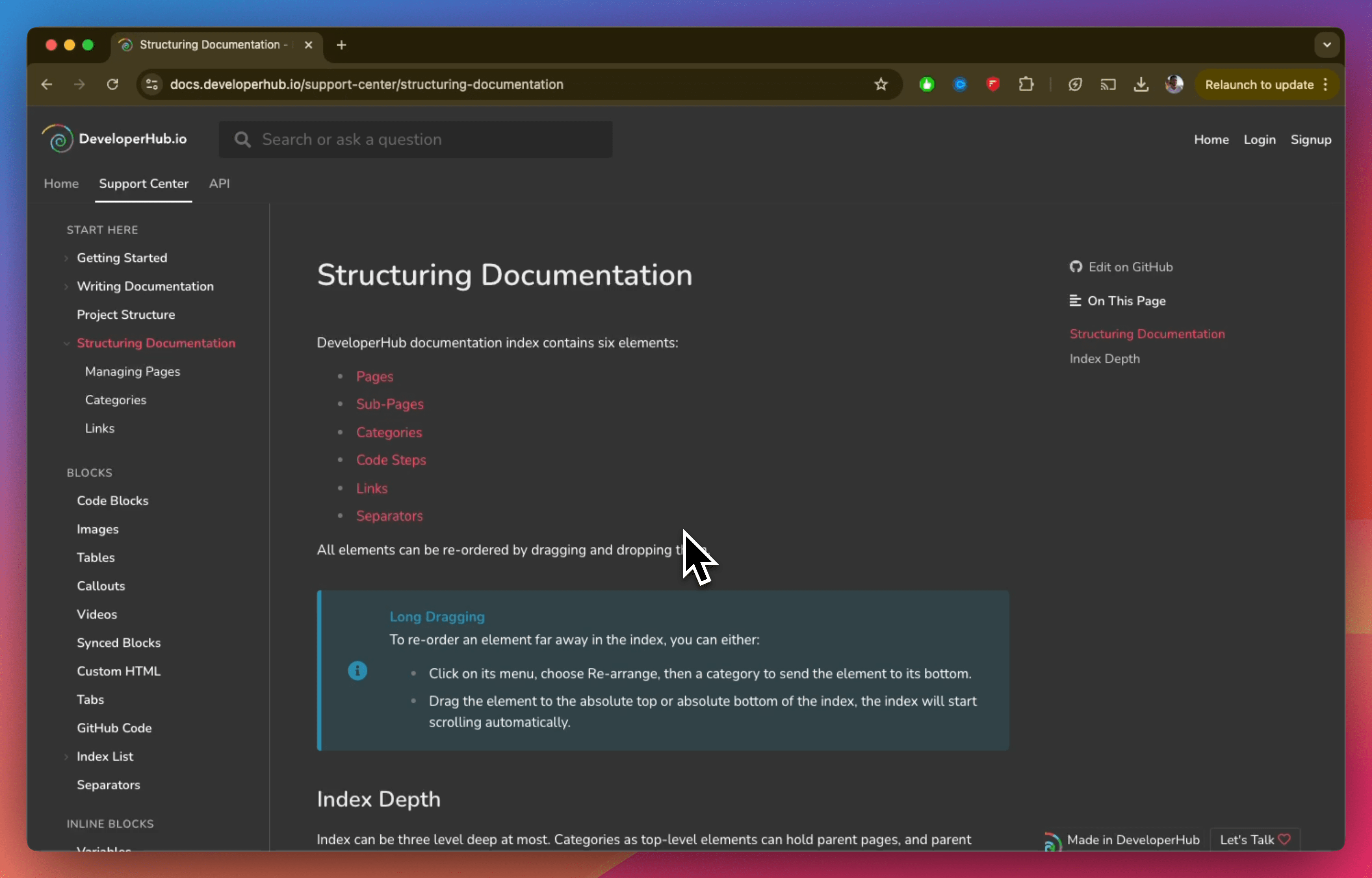Open the tab search dropdown chevron
1372x878 pixels.
(1327, 44)
